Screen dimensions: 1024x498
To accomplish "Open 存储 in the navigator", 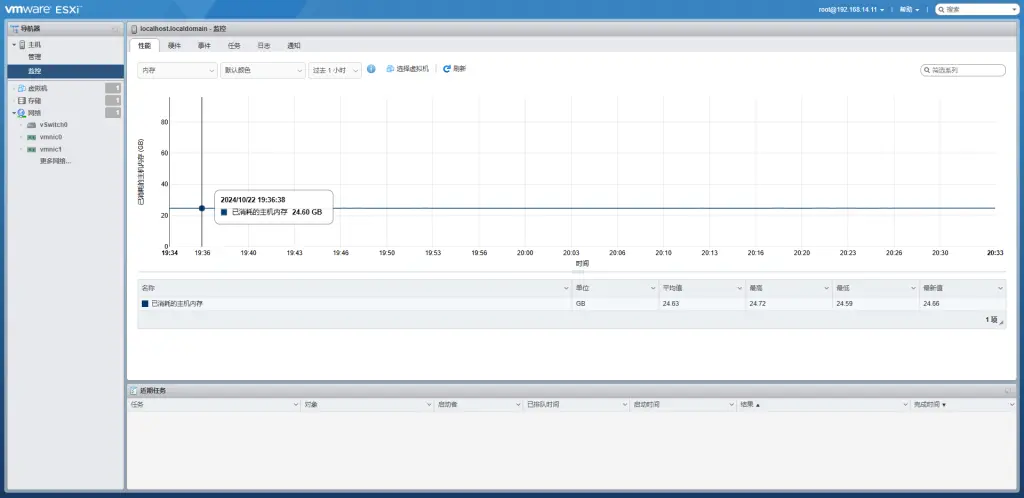I will click(x=35, y=100).
